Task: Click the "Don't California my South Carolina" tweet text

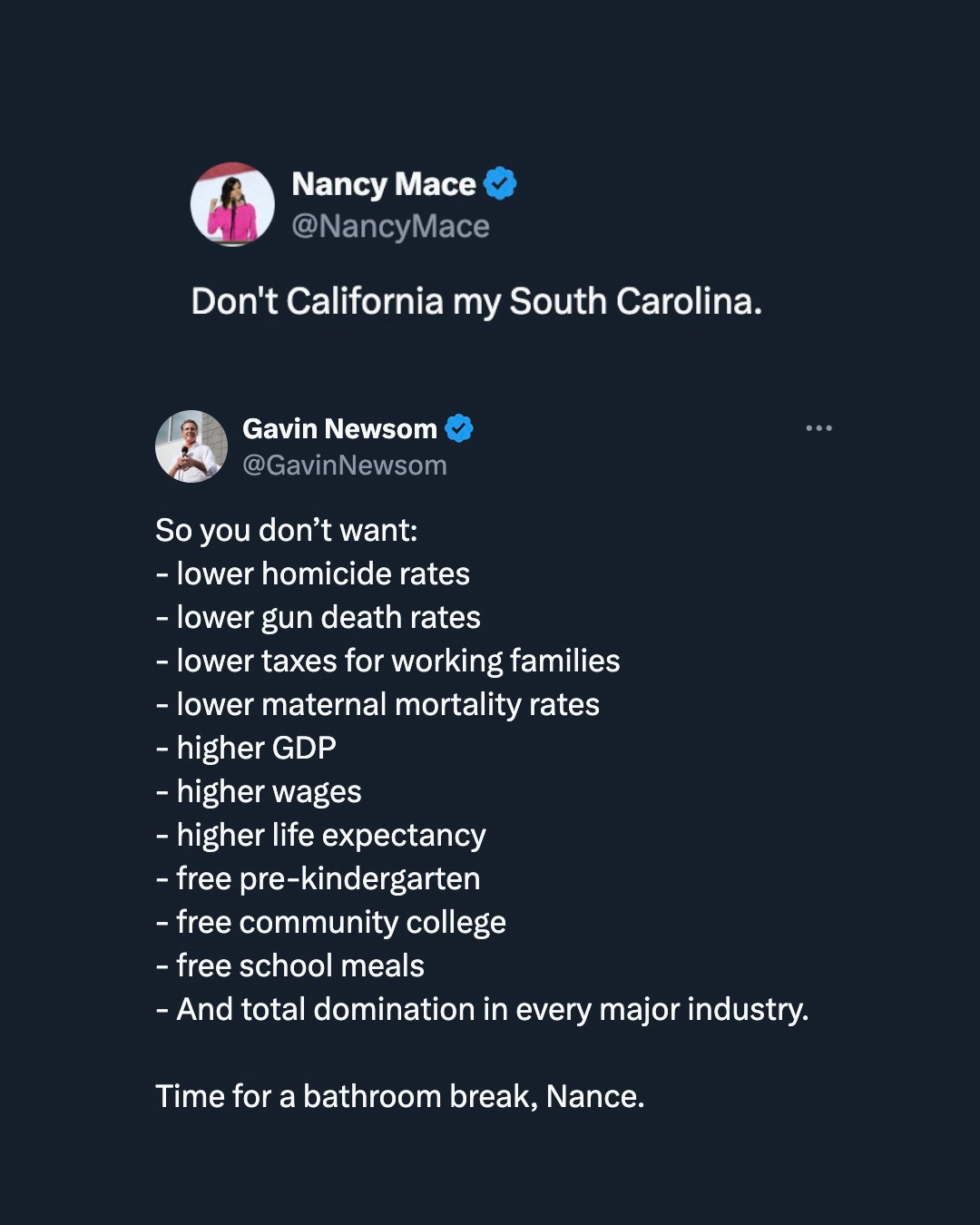Action: coord(476,301)
